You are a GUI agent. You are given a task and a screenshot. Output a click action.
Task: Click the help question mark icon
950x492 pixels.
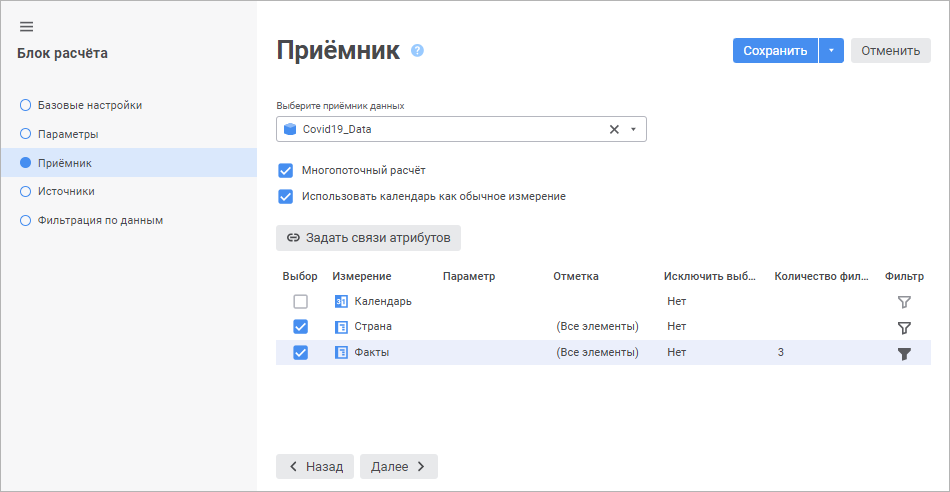[417, 50]
